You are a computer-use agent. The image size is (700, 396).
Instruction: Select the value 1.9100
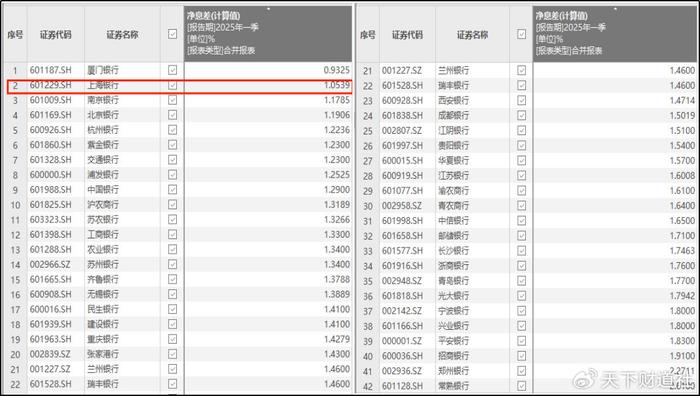[x=682, y=356]
